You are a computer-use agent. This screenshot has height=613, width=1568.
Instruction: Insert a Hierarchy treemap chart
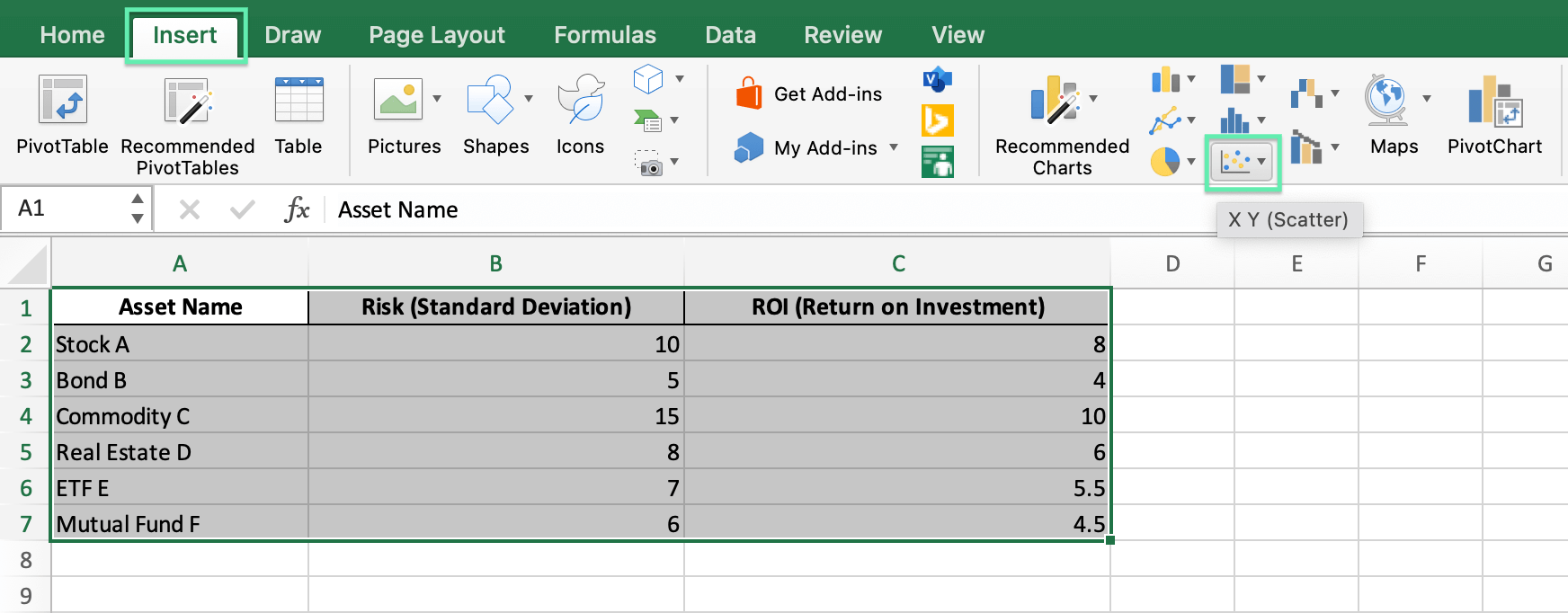point(1235,79)
